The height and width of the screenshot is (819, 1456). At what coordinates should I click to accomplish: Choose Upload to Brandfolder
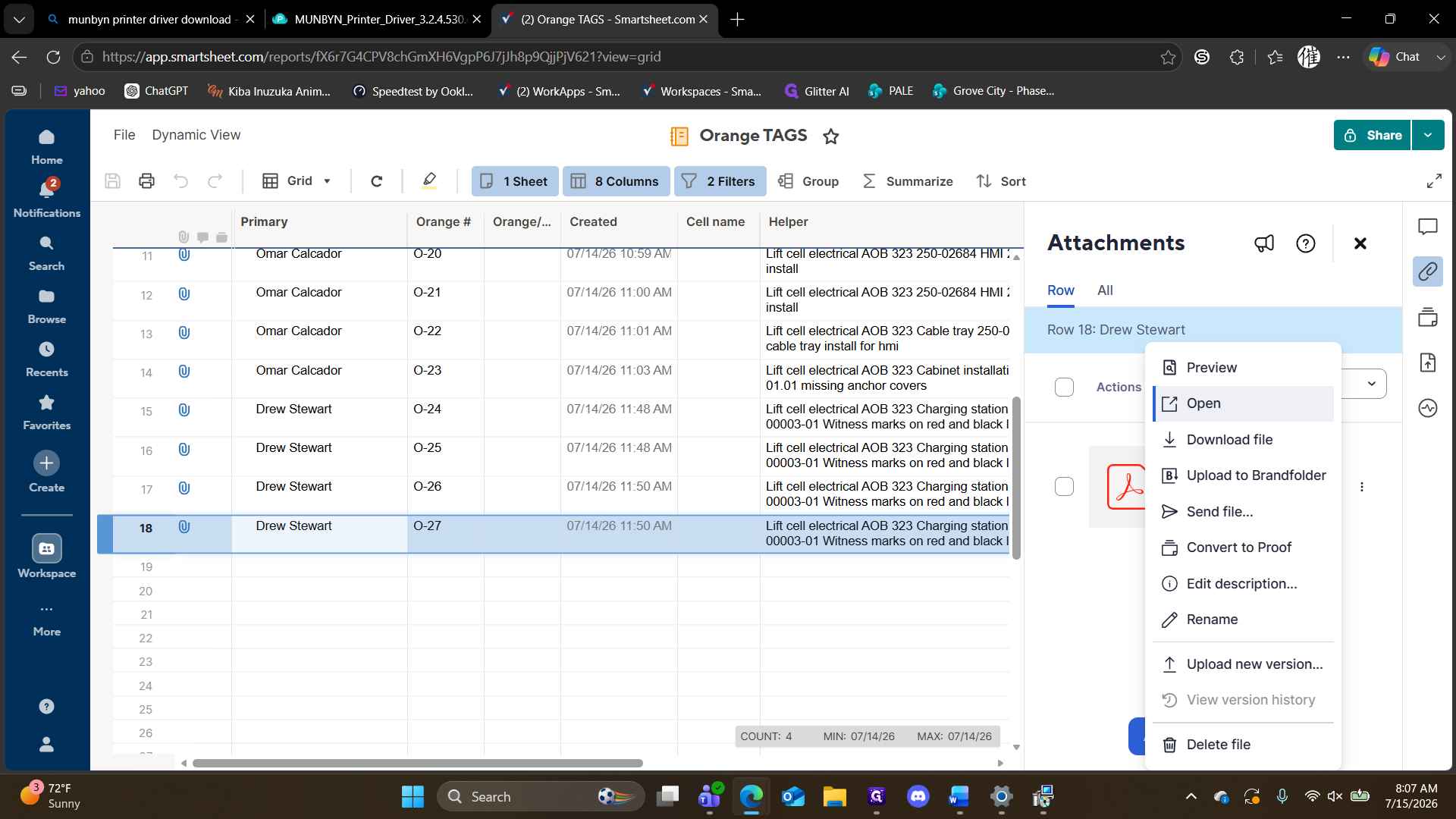point(1244,476)
